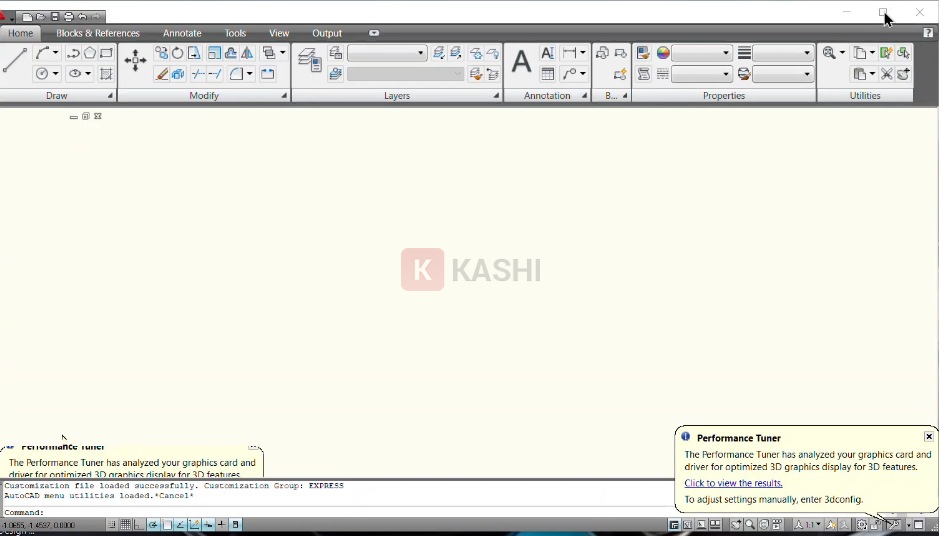
Task: Expand the Modify panel
Action: [x=284, y=96]
